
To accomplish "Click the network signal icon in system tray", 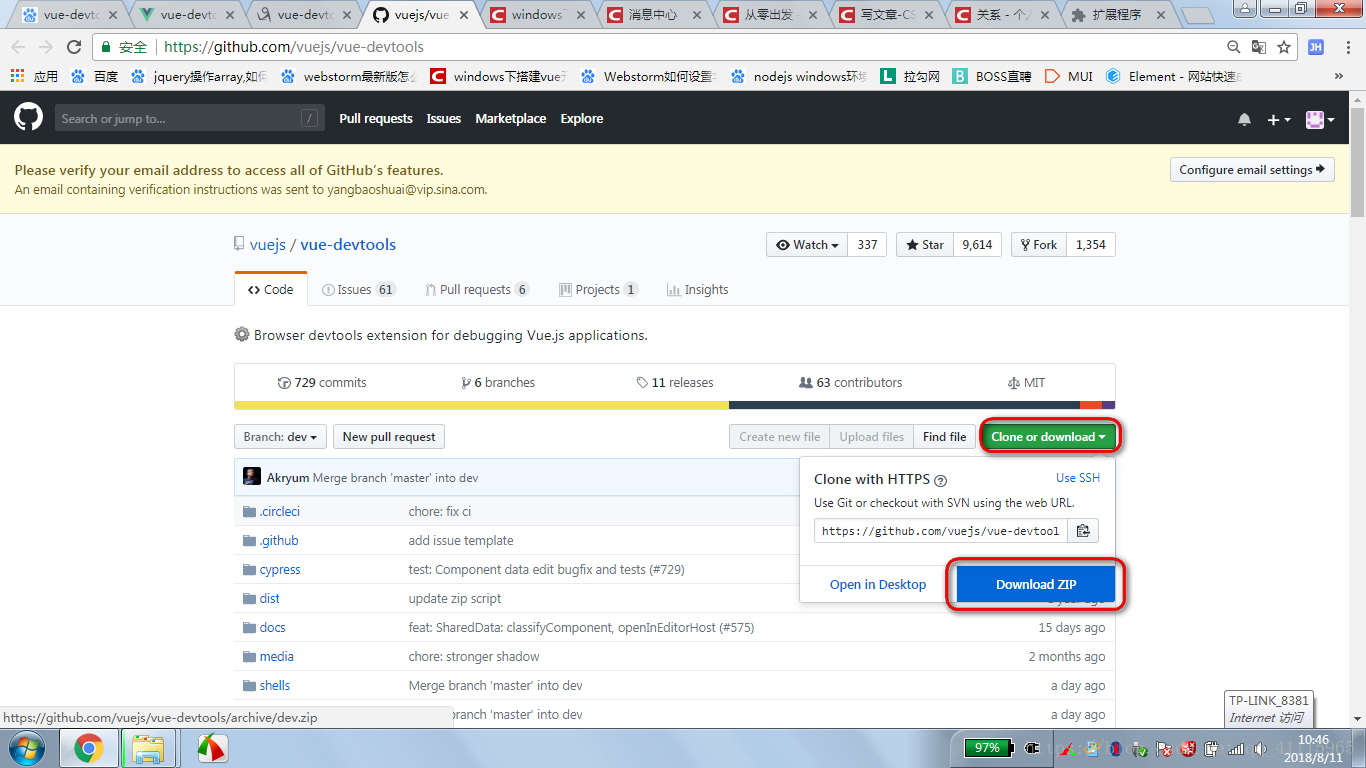I will [x=1236, y=749].
